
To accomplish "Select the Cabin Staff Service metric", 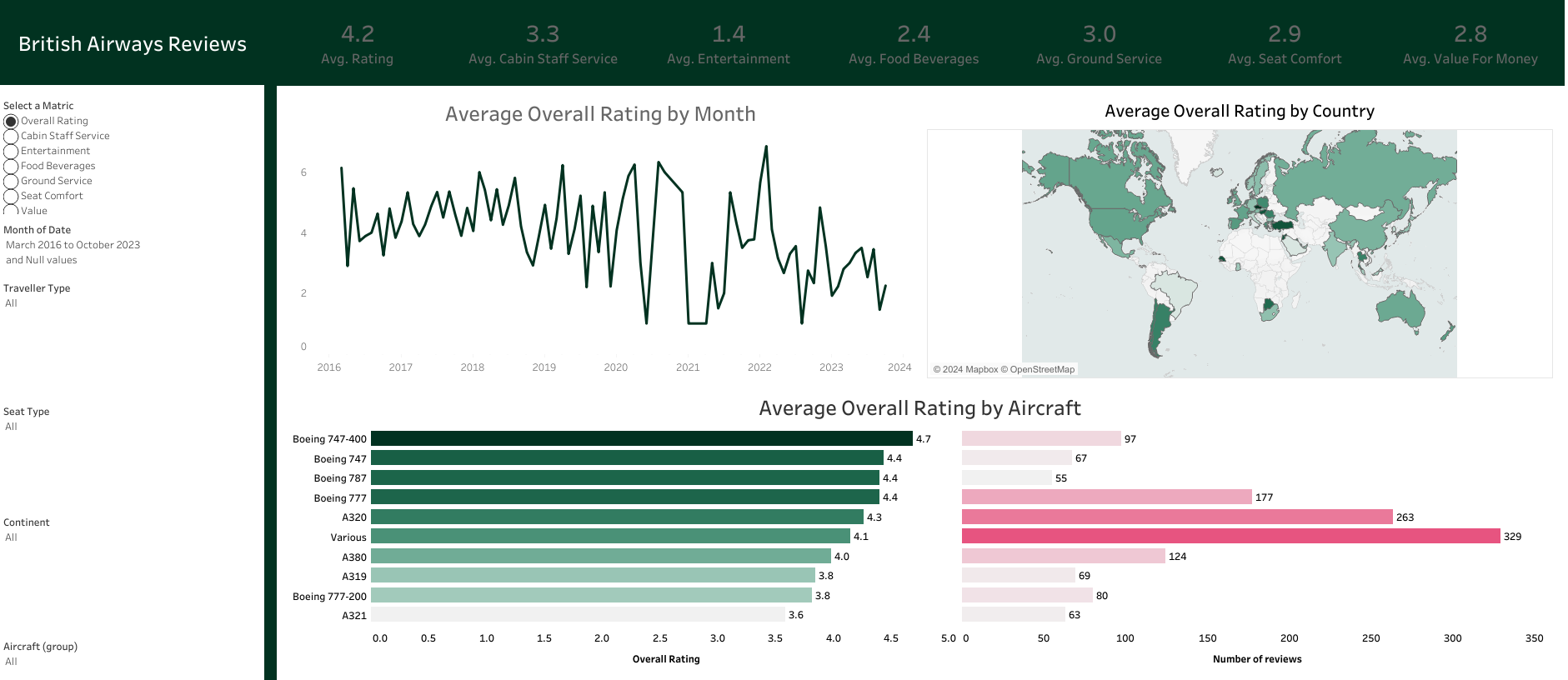I will [x=11, y=137].
